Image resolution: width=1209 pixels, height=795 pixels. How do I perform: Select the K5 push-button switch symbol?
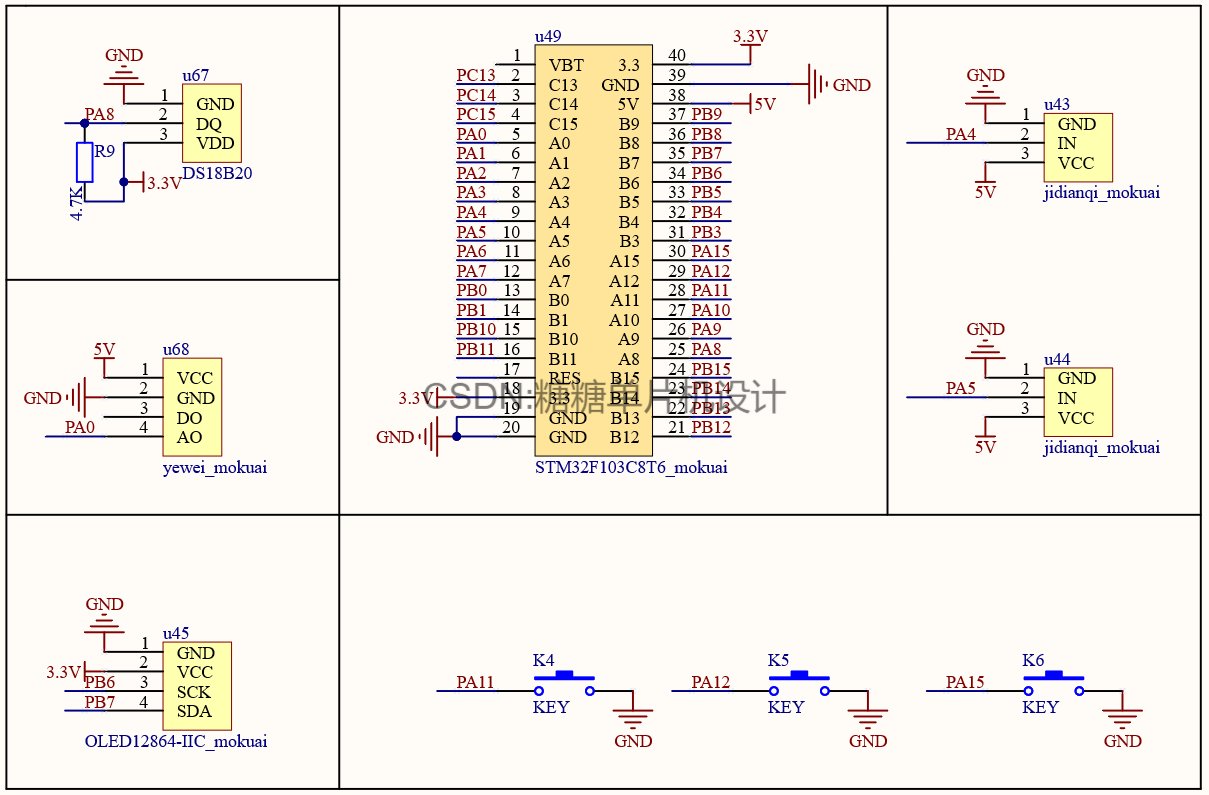tap(799, 684)
